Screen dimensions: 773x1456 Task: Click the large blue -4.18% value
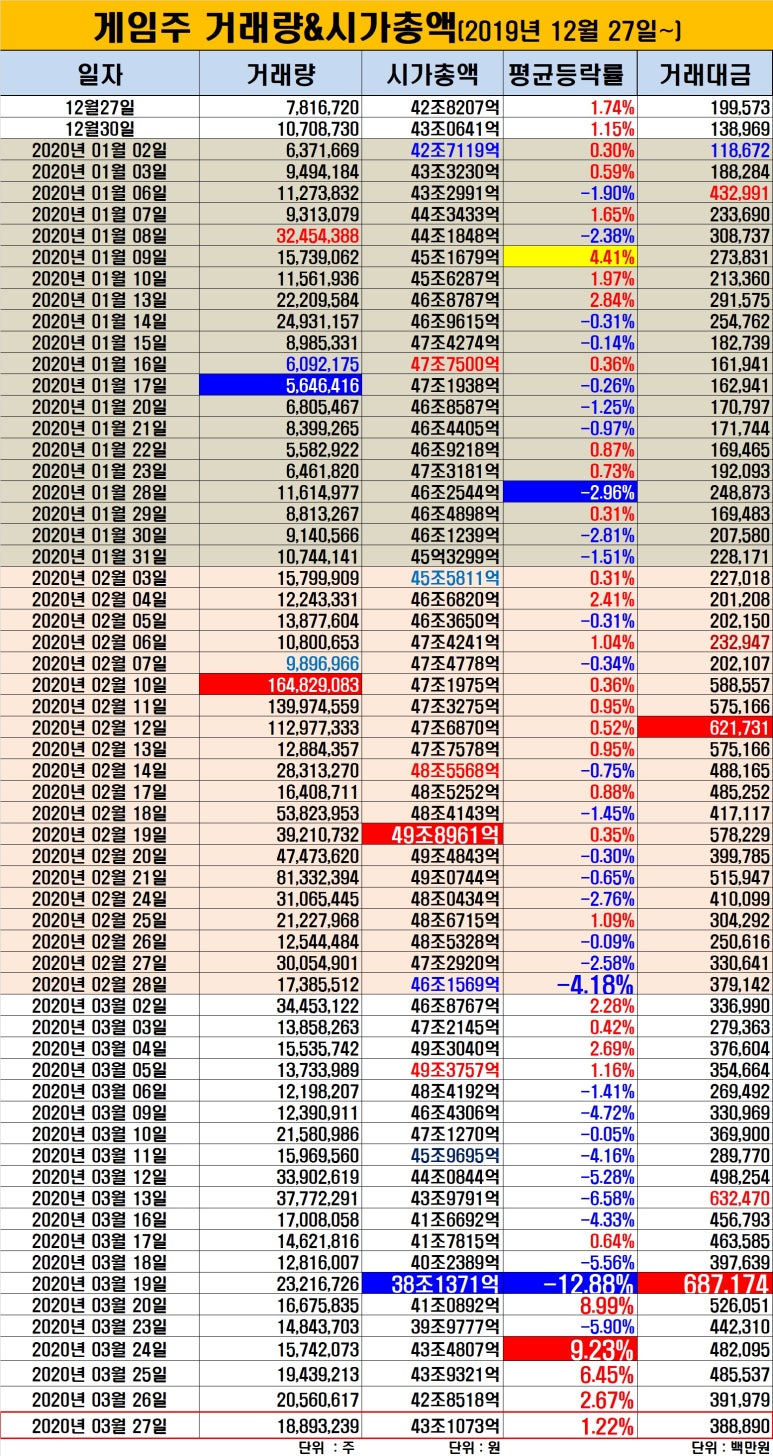point(595,983)
